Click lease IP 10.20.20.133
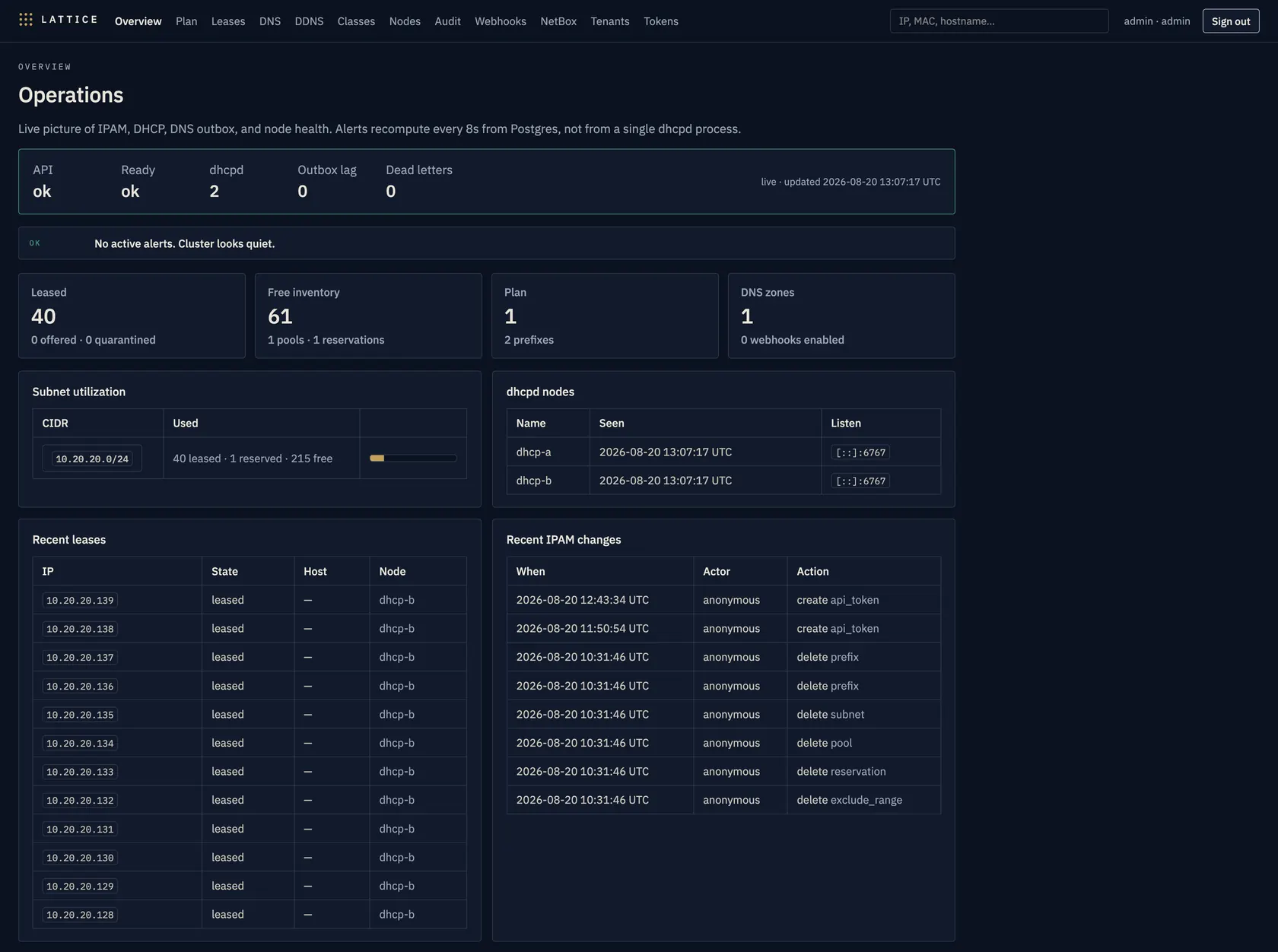This screenshot has height=952, width=1278. (80, 772)
